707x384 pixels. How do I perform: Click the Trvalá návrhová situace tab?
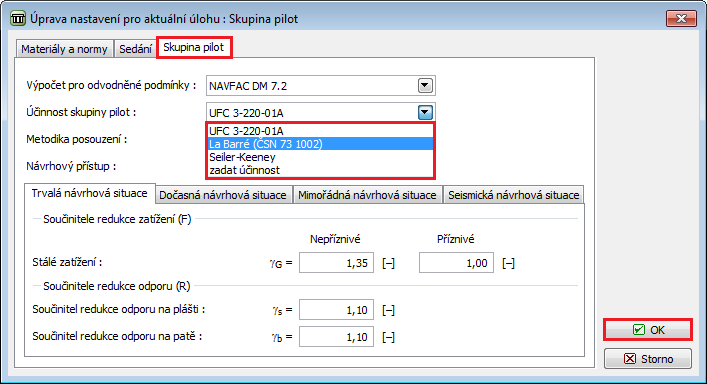[x=89, y=193]
